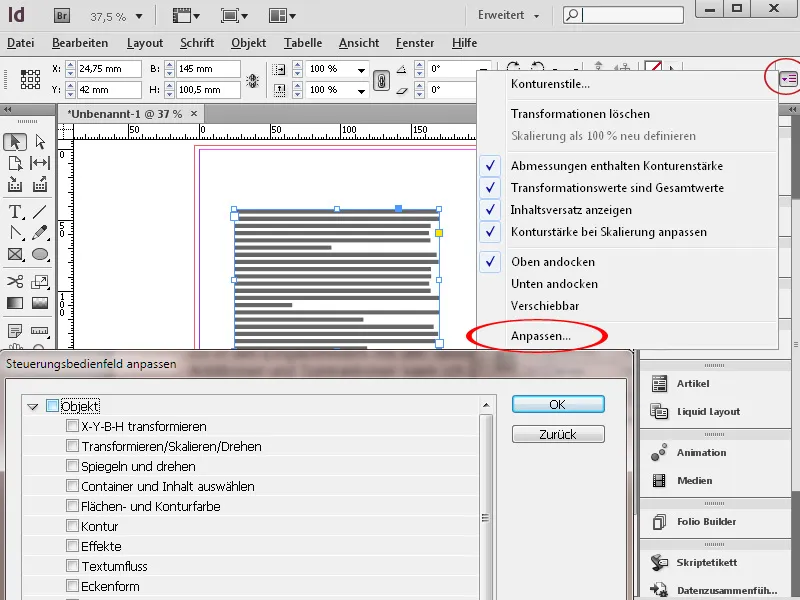This screenshot has height=600, width=800.
Task: Open the Datei menu
Action: [20, 43]
